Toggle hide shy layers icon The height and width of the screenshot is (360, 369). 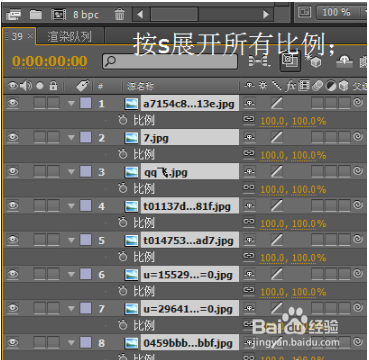(344, 61)
